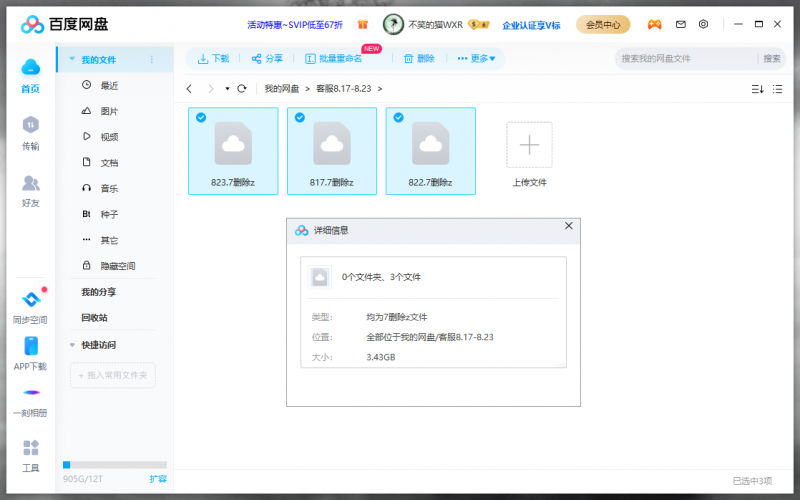Click the refresh icon in path bar
Image resolution: width=800 pixels, height=500 pixels.
(x=242, y=89)
